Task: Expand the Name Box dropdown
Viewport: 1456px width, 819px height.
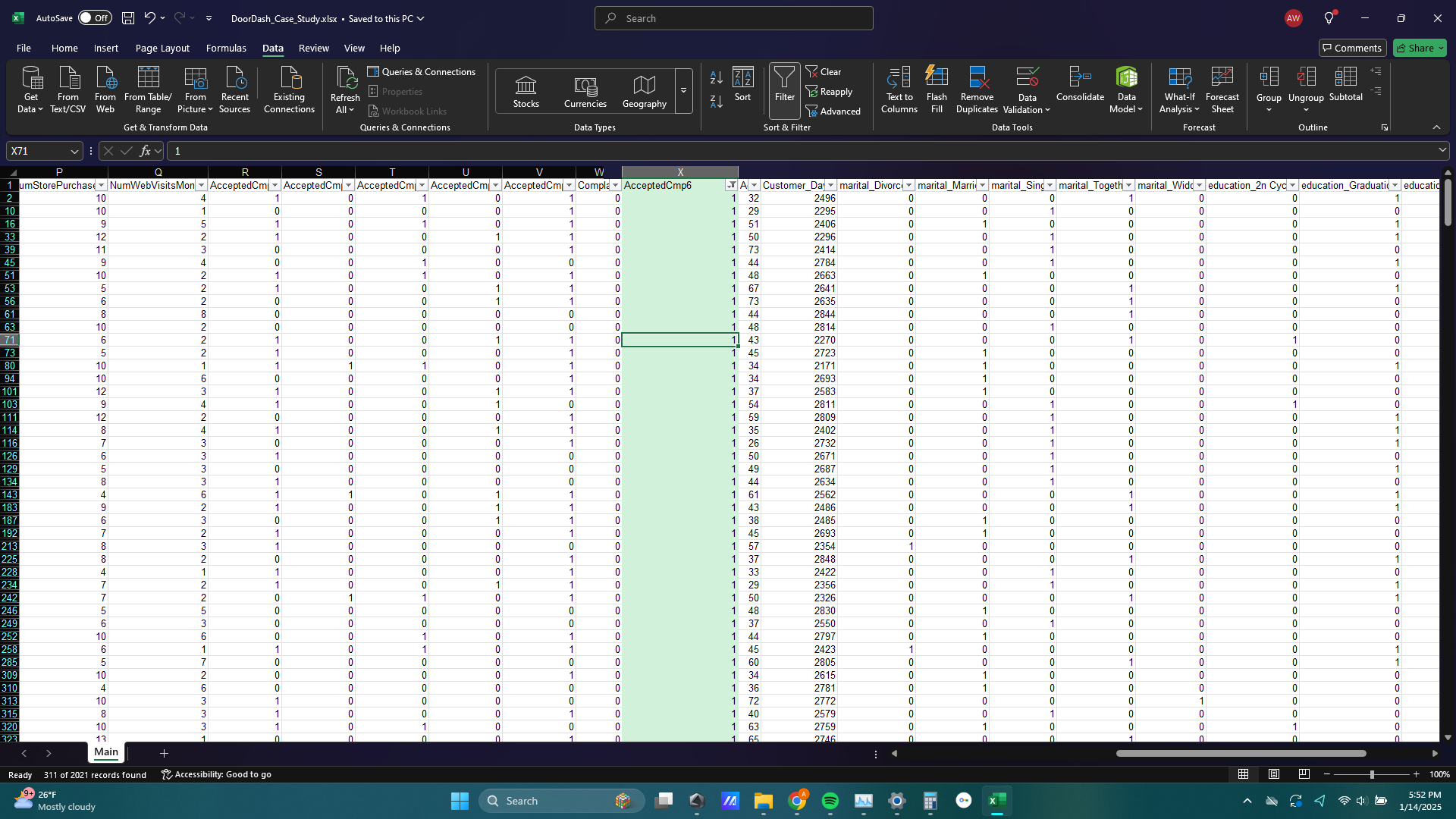Action: [74, 151]
